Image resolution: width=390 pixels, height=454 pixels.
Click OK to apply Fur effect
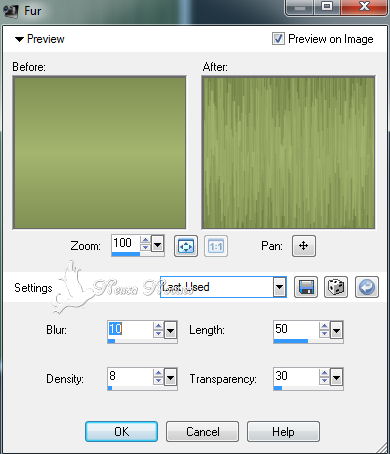[x=121, y=432]
